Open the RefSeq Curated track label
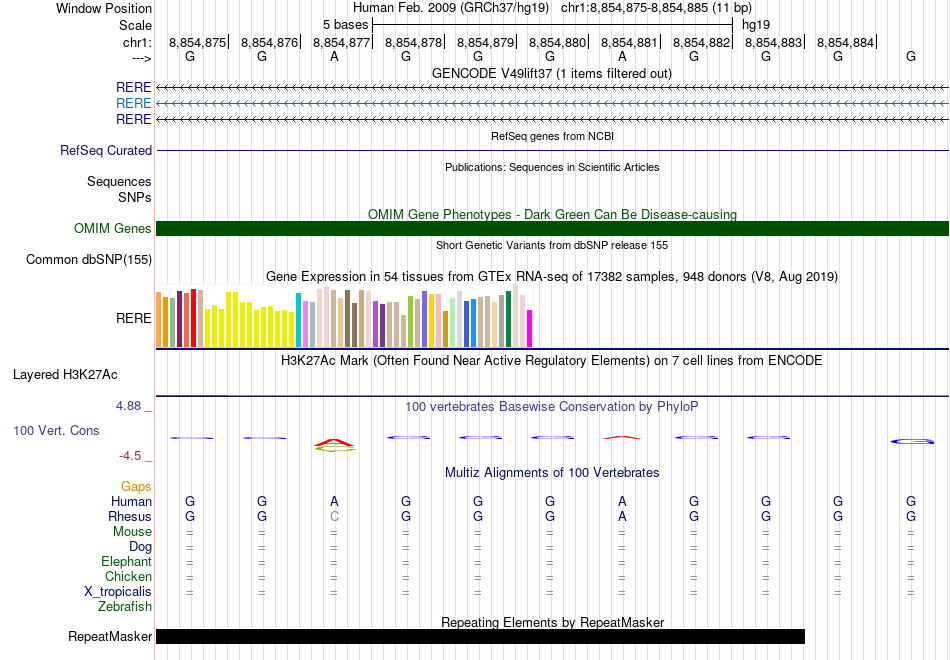 (106, 150)
